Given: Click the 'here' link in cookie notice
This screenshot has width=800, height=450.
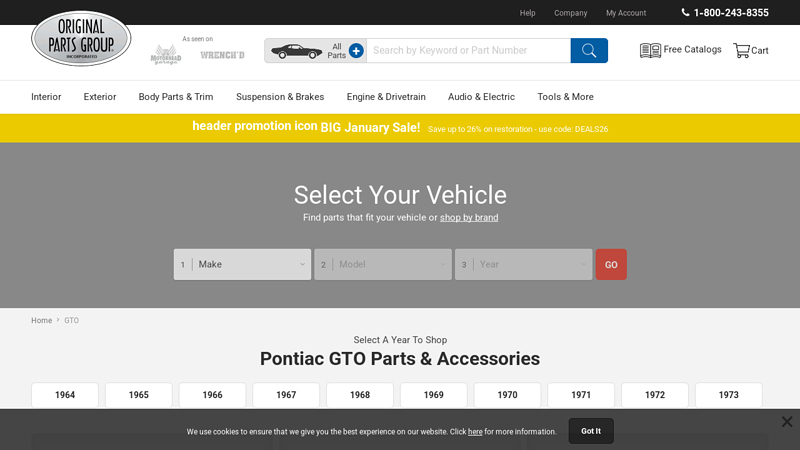Looking at the screenshot, I should pyautogui.click(x=475, y=432).
